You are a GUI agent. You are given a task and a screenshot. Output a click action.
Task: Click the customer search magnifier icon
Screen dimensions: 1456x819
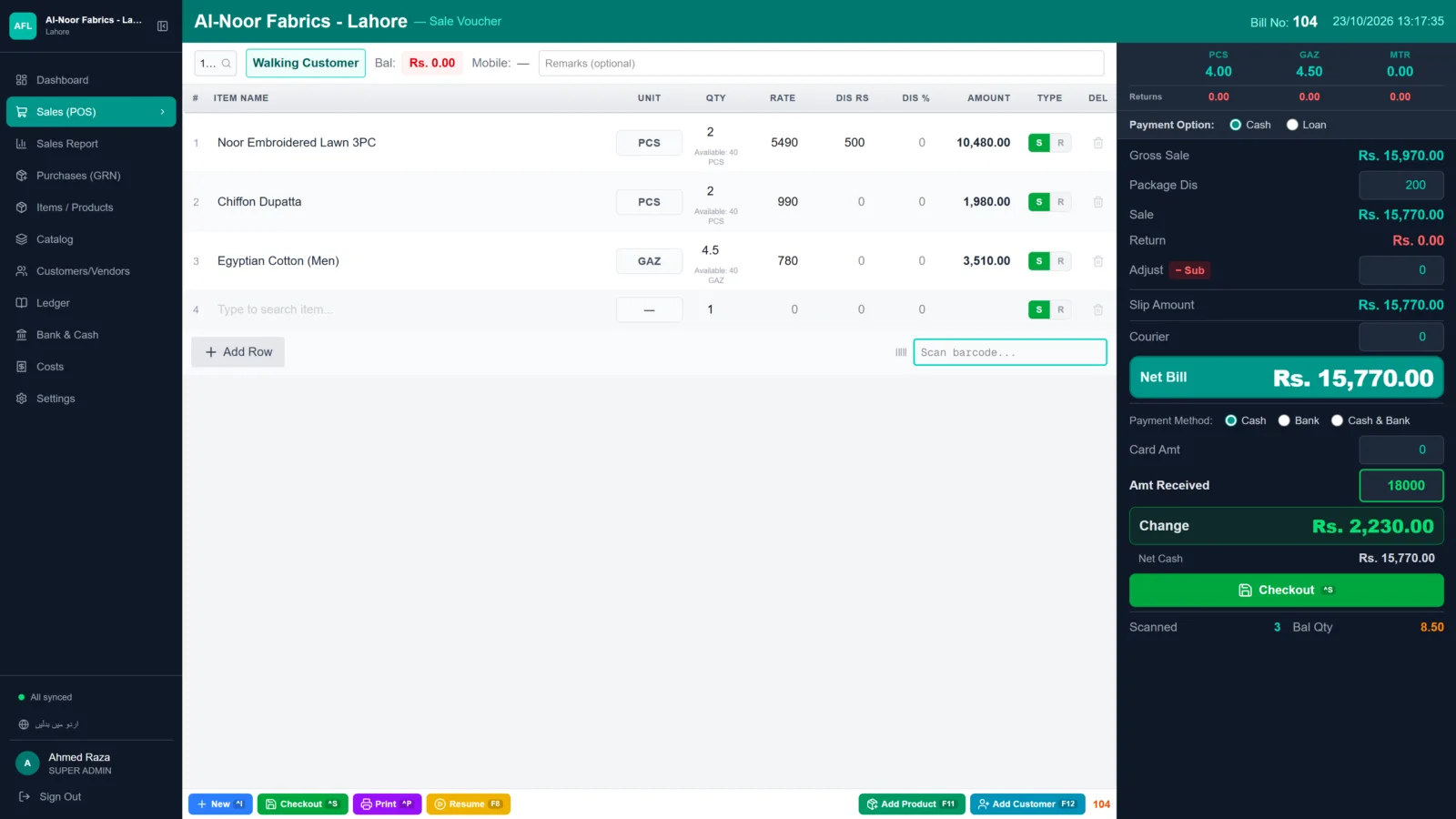tap(227, 64)
